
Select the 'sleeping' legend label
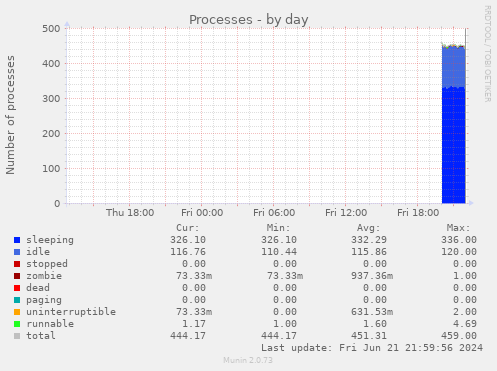coord(50,240)
